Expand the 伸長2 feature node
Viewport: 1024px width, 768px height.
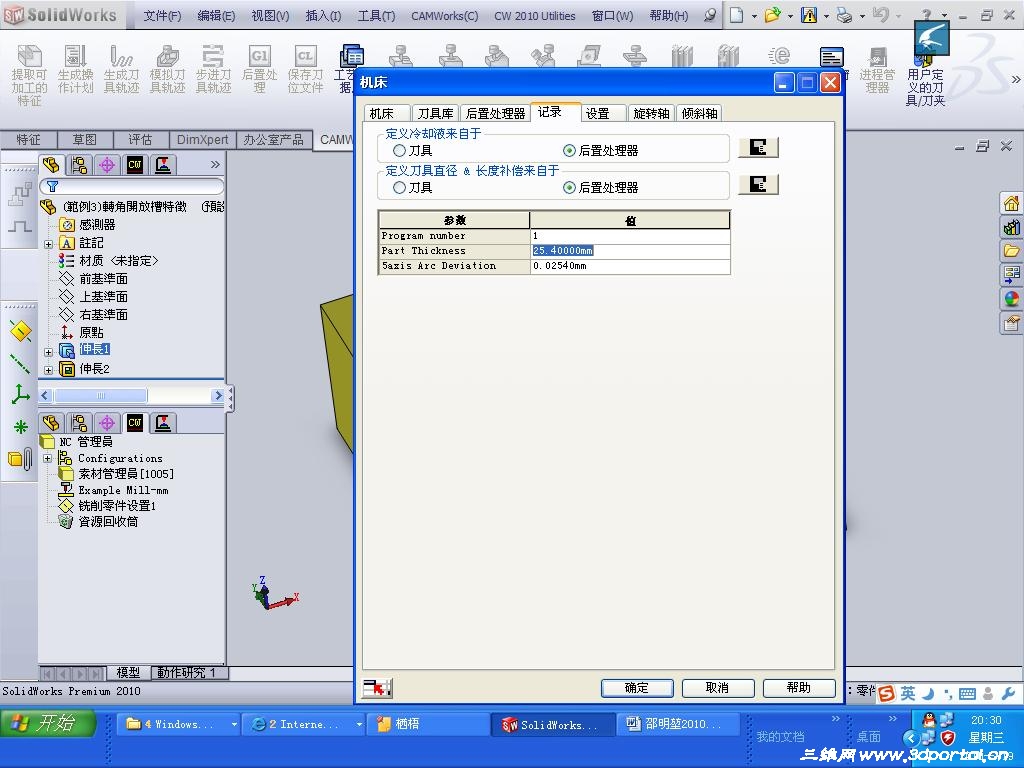click(48, 370)
